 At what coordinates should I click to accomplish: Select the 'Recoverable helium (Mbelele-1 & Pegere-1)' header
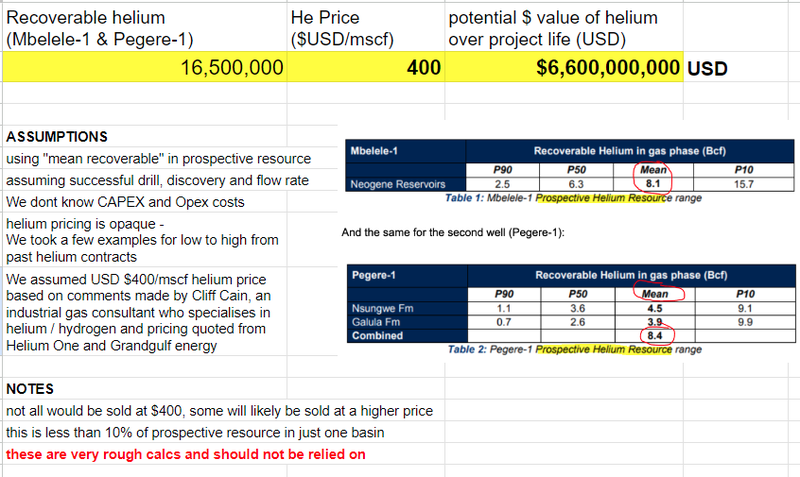(145, 28)
